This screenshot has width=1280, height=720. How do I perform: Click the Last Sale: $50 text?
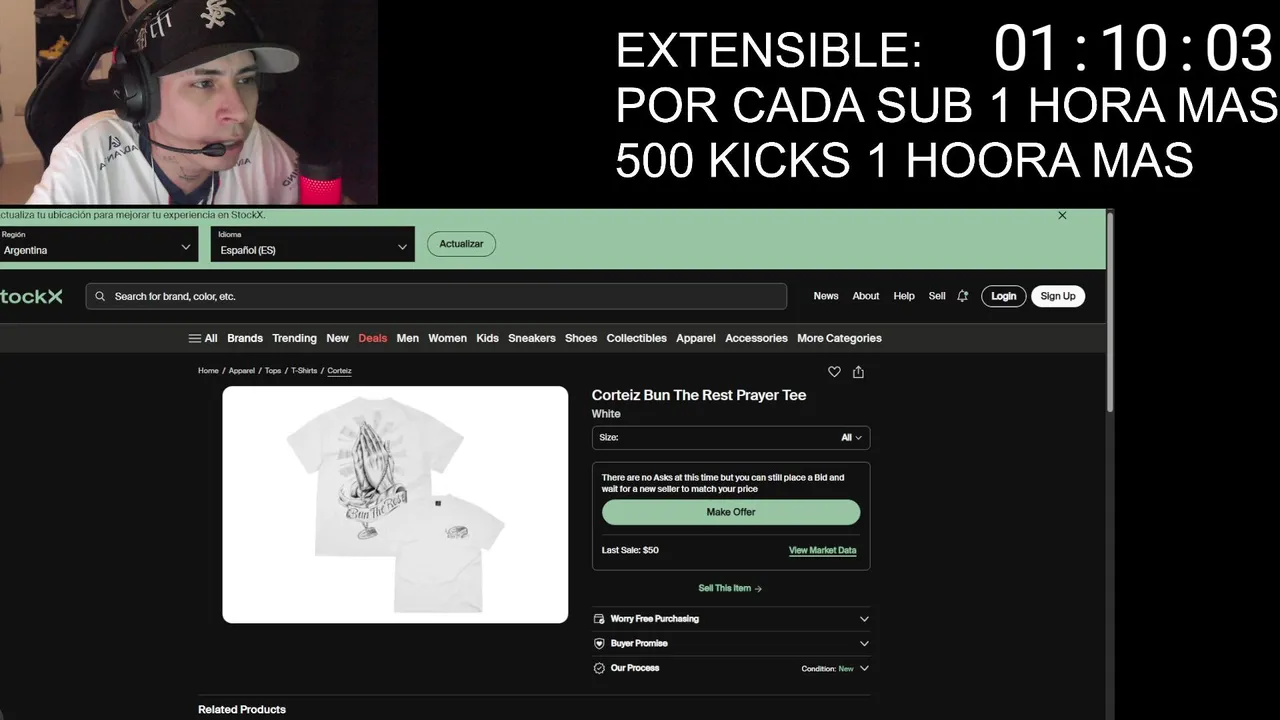[630, 550]
